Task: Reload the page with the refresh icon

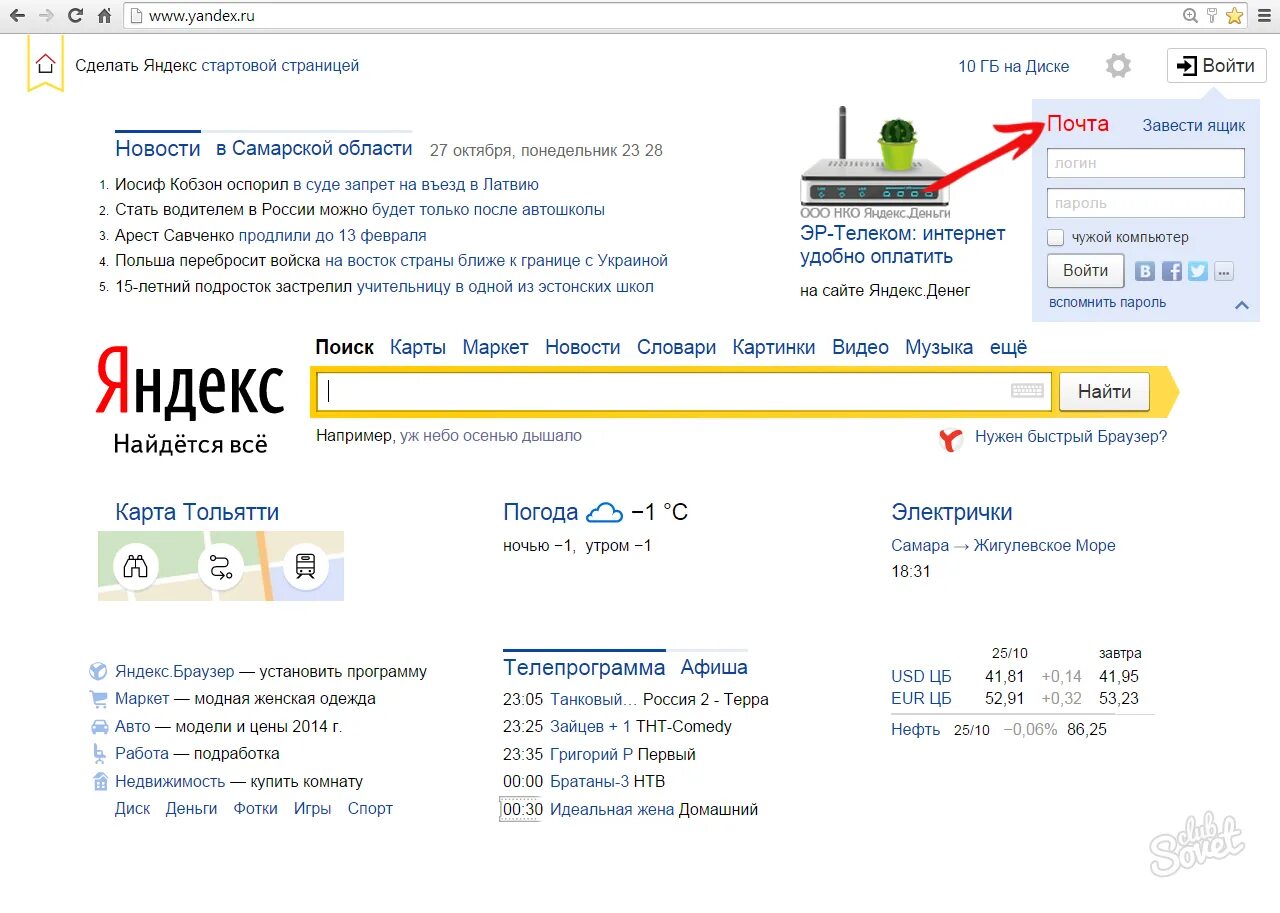Action: pyautogui.click(x=75, y=15)
